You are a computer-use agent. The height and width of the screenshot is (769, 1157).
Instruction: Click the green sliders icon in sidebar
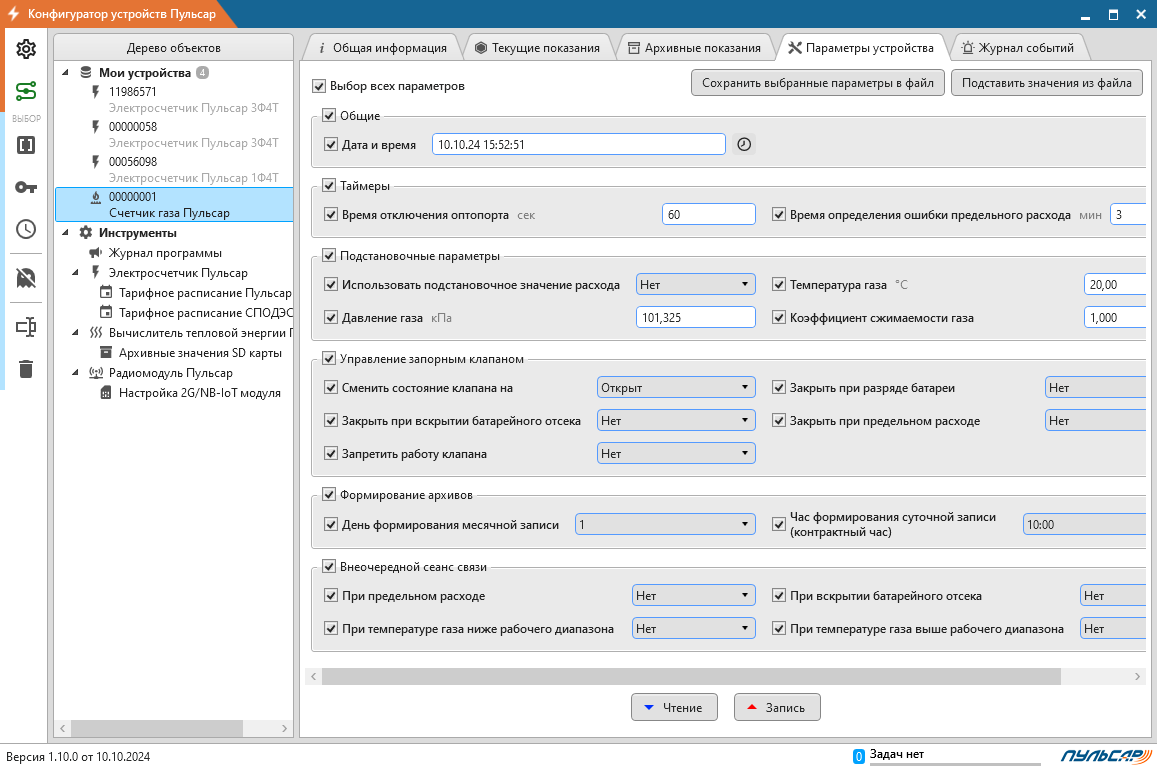[x=26, y=91]
